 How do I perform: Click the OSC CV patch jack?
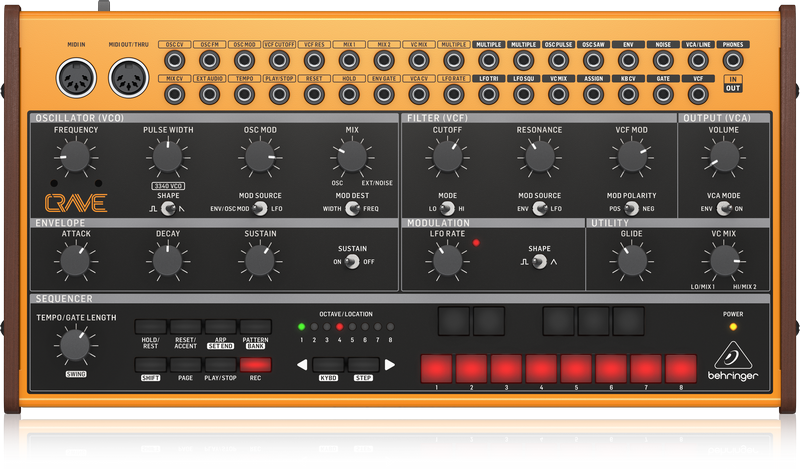point(176,61)
